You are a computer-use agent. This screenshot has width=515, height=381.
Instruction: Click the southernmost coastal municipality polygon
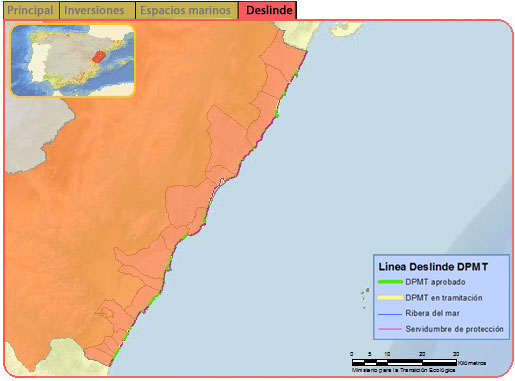click(x=98, y=356)
